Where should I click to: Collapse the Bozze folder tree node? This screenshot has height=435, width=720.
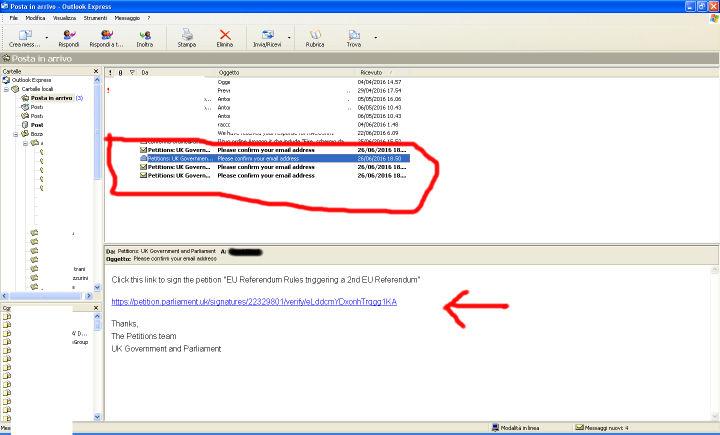coord(16,134)
